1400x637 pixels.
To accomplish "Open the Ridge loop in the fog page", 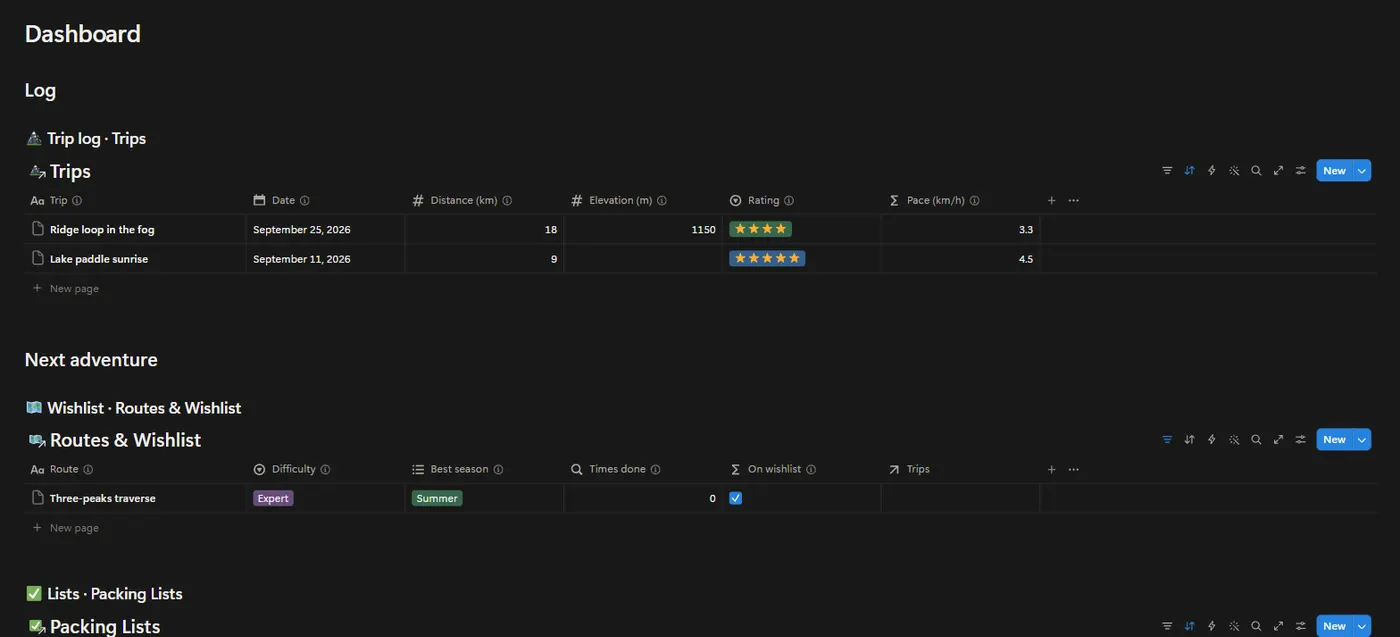I will click(102, 230).
